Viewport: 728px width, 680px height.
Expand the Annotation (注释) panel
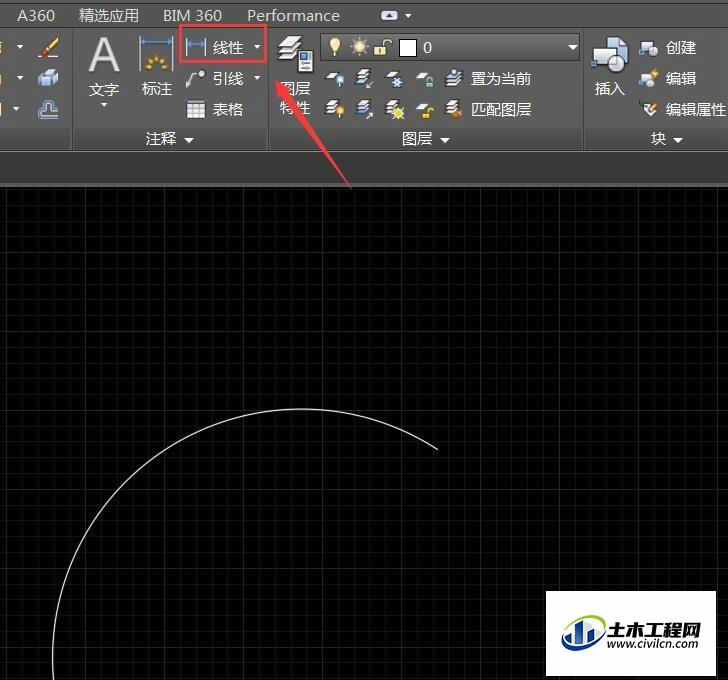(x=169, y=139)
